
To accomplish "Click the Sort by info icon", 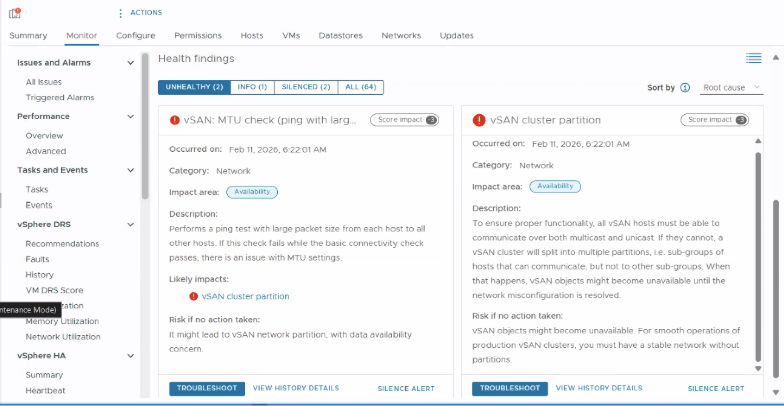I will pos(685,88).
